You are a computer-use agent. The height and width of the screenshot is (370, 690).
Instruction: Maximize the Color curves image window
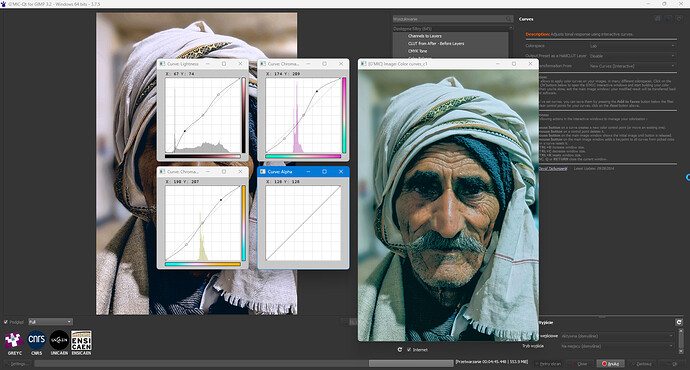pos(514,64)
